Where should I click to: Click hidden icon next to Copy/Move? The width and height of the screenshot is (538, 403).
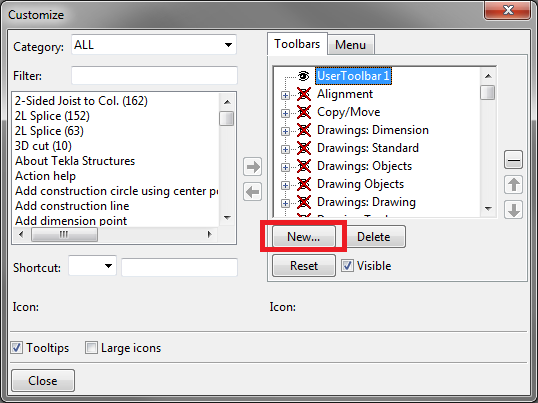pos(304,112)
